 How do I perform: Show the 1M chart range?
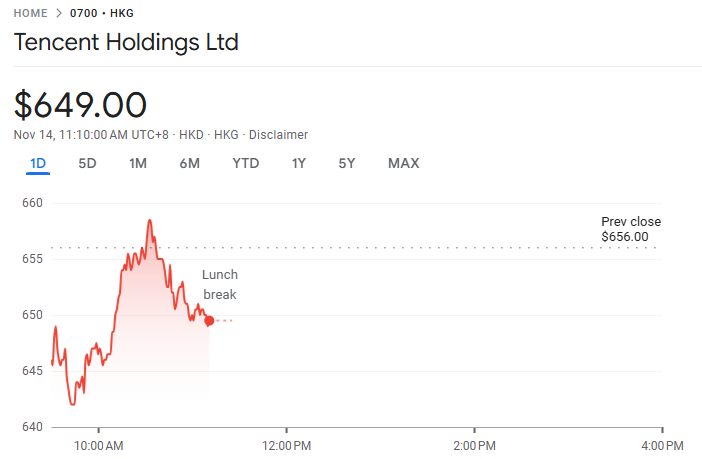coord(138,163)
